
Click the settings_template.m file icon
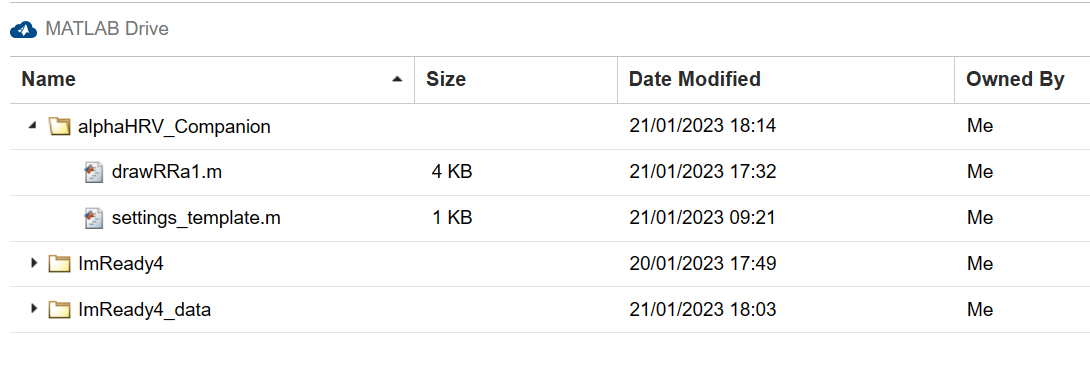(94, 218)
